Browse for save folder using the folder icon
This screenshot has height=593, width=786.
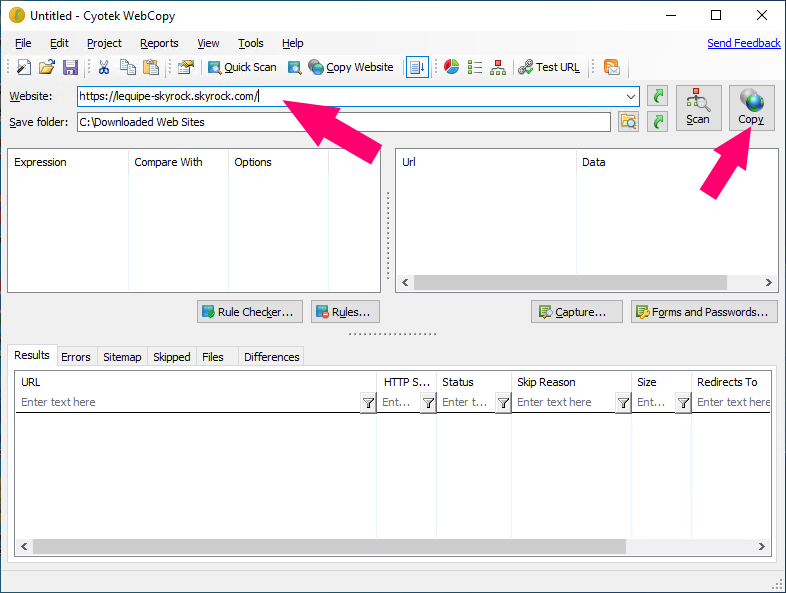(x=629, y=122)
